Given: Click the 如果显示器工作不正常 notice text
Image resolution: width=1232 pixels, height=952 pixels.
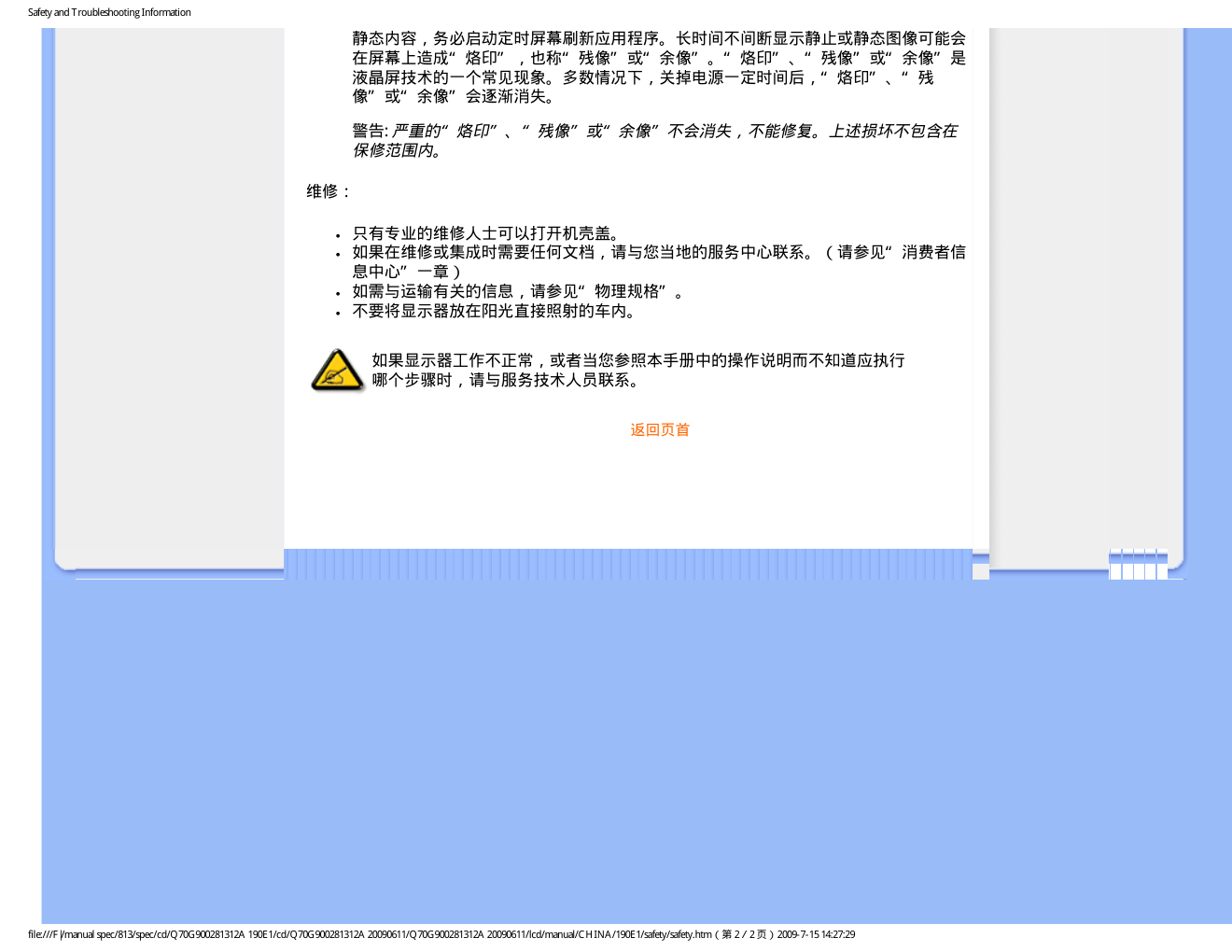Looking at the screenshot, I should (637, 360).
